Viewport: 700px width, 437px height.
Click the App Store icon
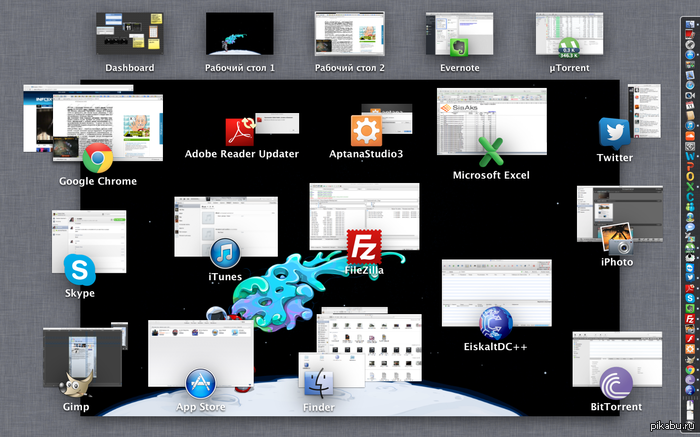coord(201,384)
